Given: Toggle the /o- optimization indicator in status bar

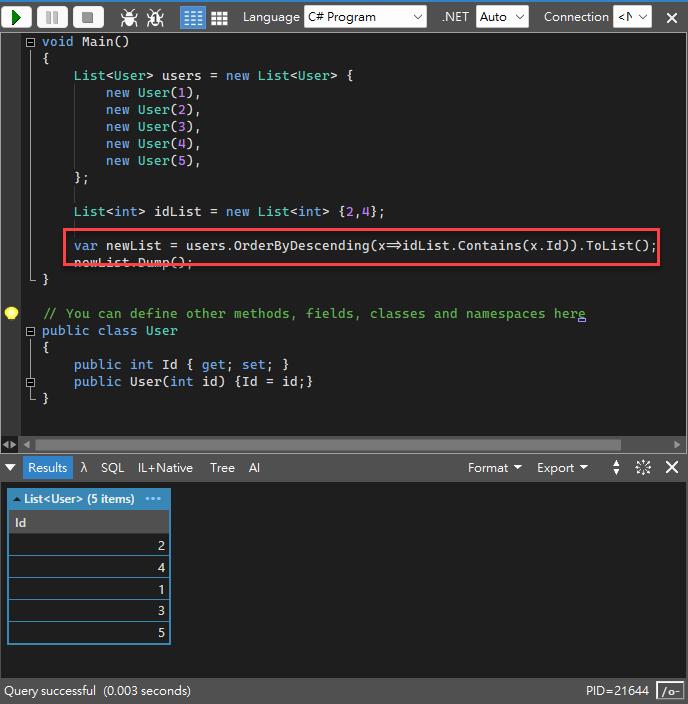Looking at the screenshot, I should [670, 691].
